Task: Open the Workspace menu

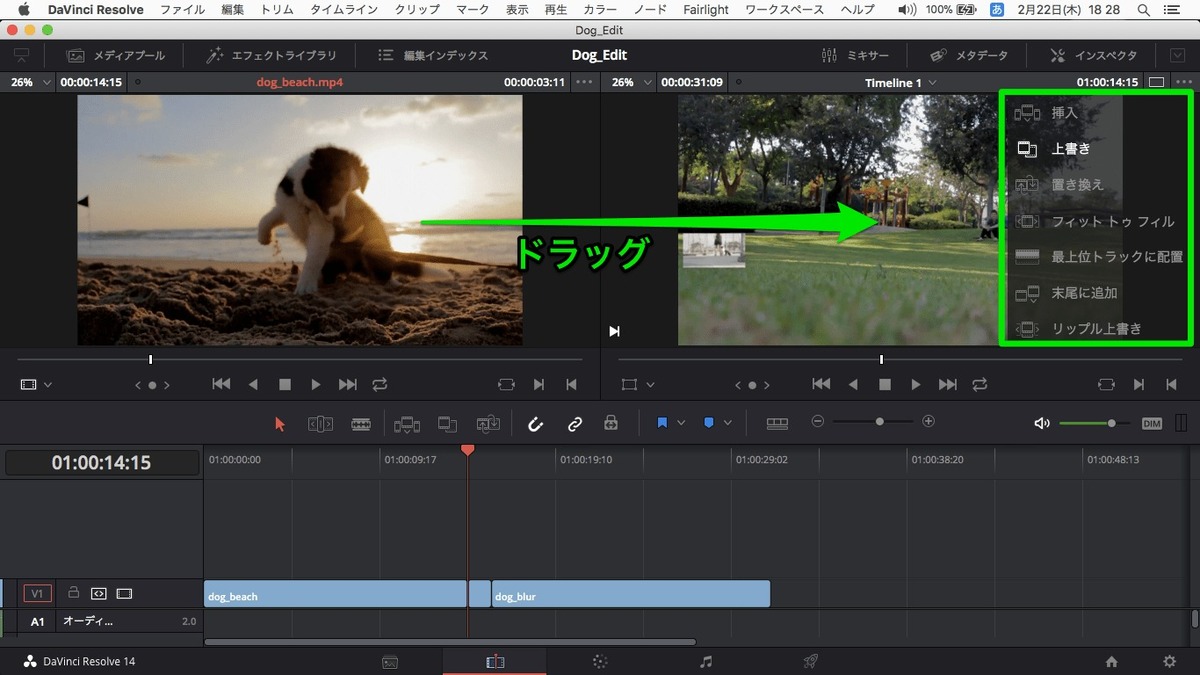Action: click(x=782, y=9)
